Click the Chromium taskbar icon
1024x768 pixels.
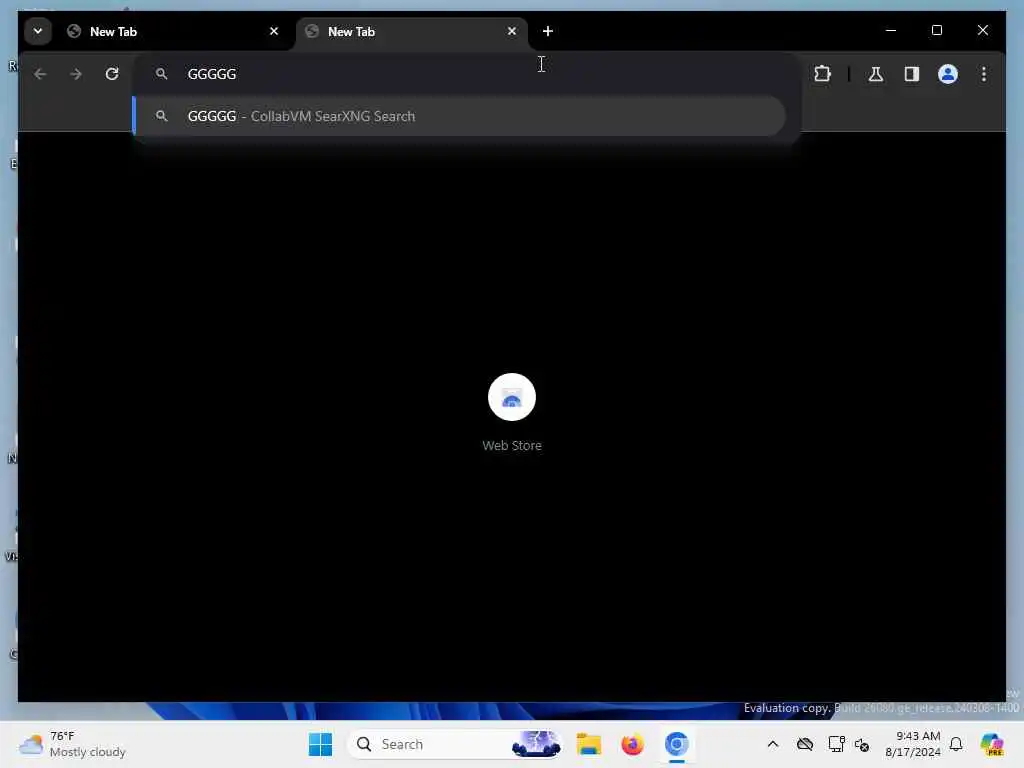point(677,744)
